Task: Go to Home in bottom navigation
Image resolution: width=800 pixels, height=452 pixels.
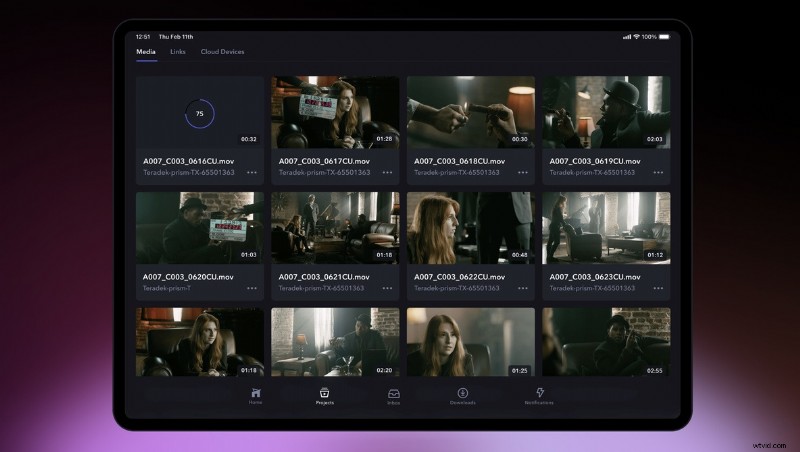Action: tap(256, 396)
